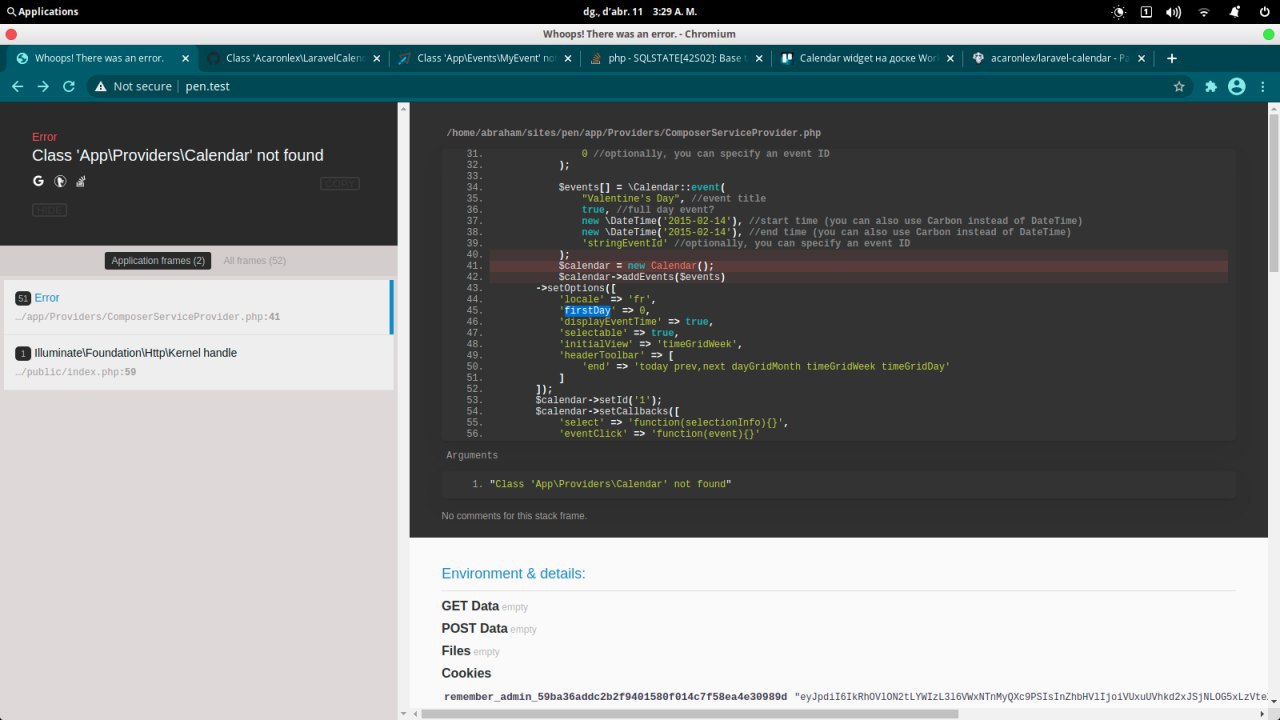Open the brightness indicator in system tray
The width and height of the screenshot is (1280, 720).
[1118, 11]
